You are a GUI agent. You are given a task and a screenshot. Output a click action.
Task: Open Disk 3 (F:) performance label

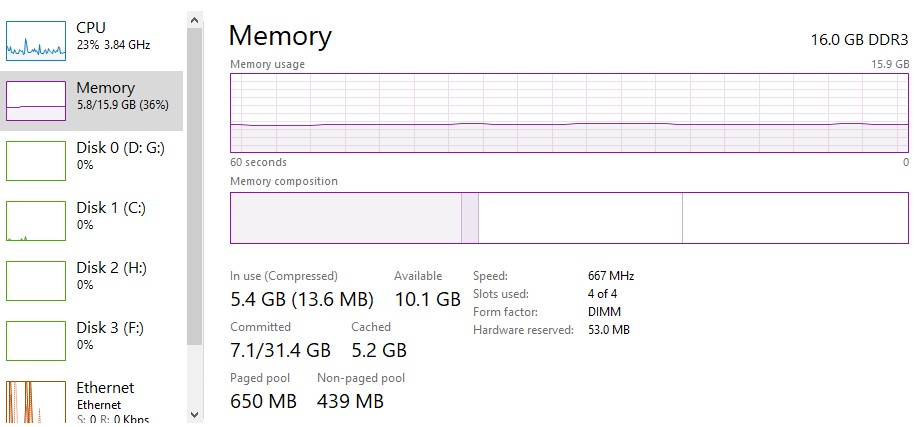(x=110, y=328)
